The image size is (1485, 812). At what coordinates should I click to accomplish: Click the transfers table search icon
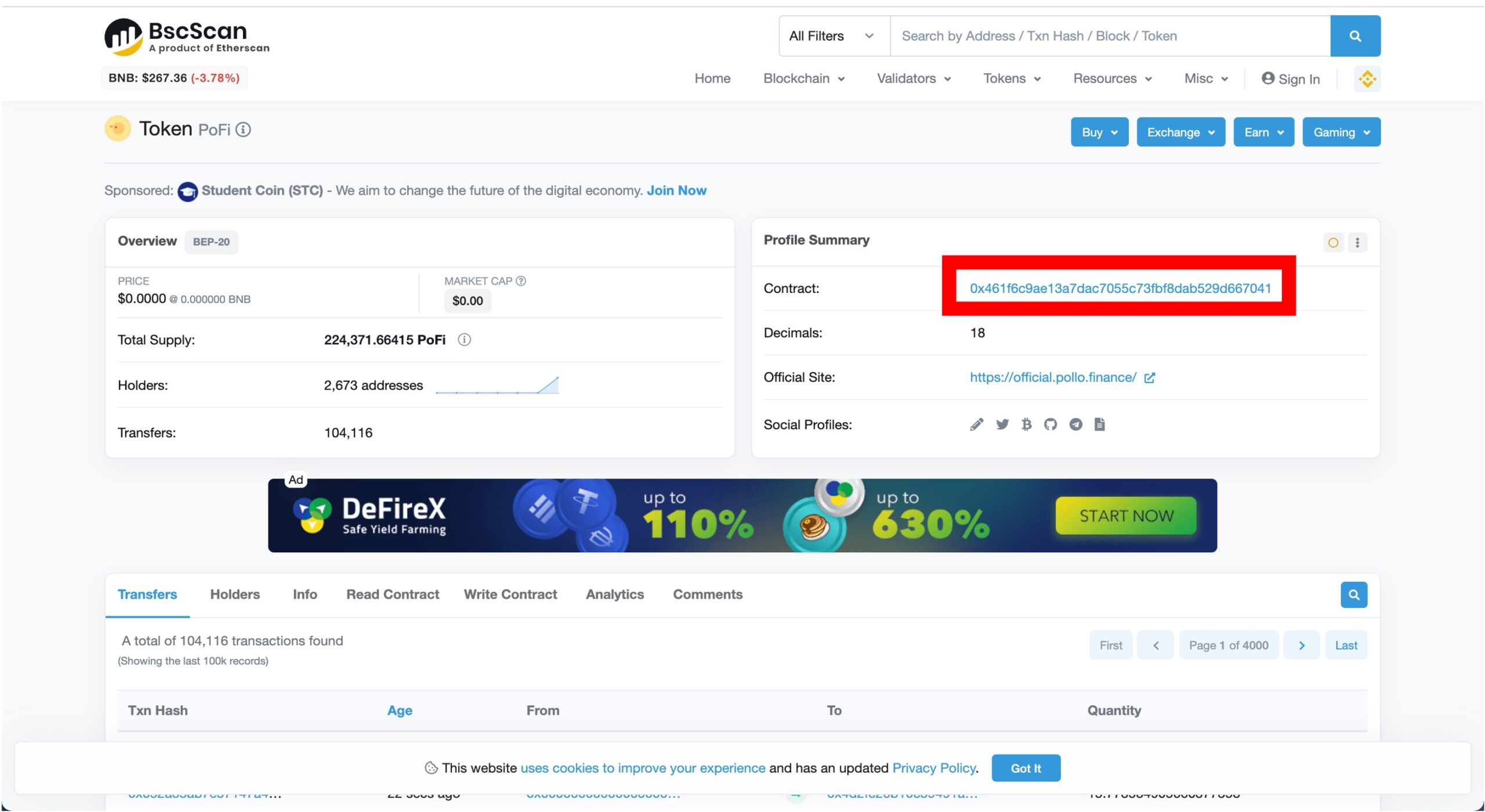1353,595
